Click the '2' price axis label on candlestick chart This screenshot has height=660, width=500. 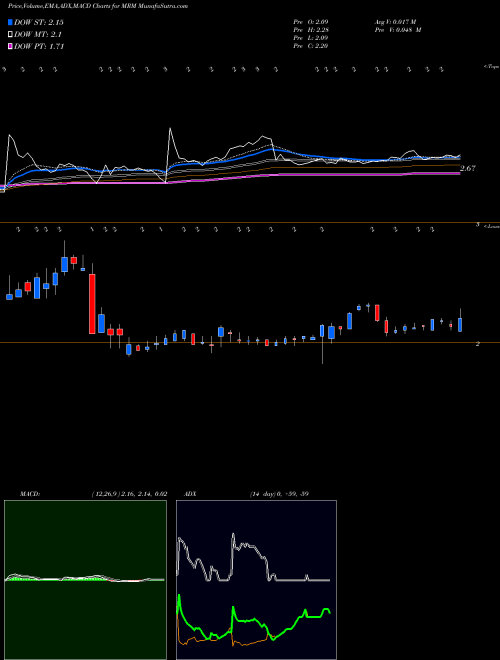point(478,344)
